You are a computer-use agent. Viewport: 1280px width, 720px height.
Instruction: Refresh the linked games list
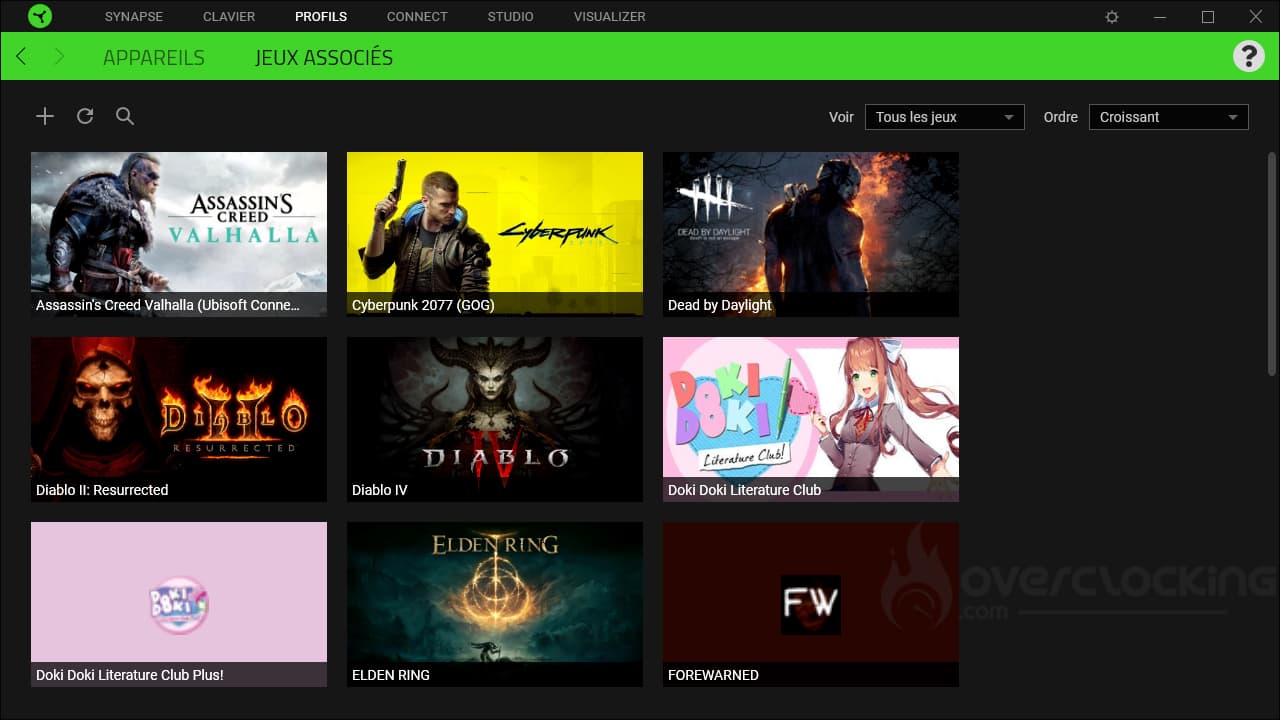(x=85, y=116)
